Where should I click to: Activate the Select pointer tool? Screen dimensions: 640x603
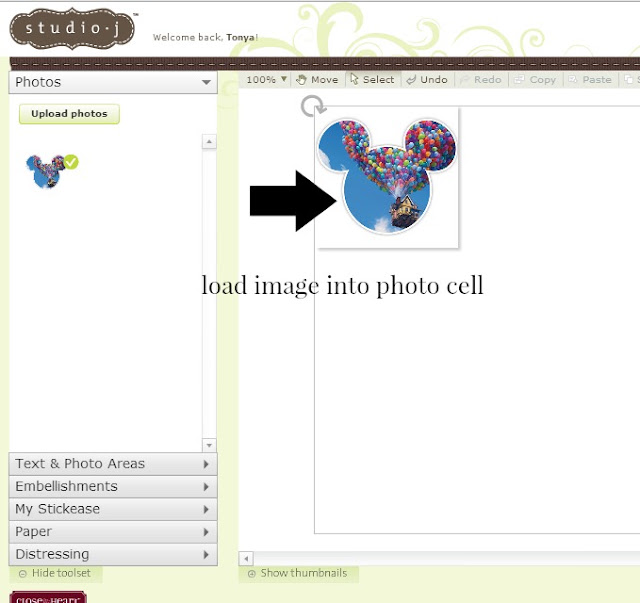tap(372, 80)
